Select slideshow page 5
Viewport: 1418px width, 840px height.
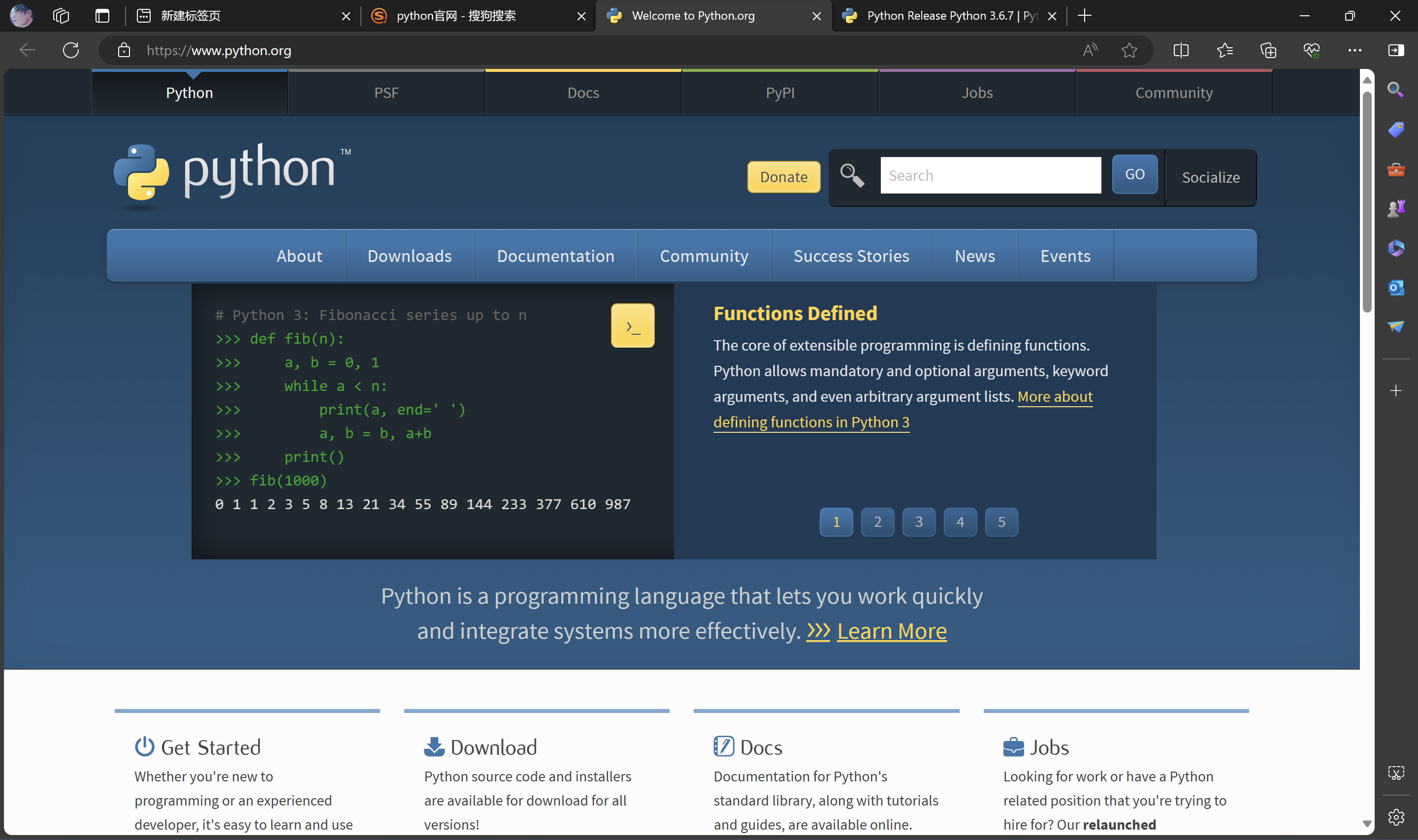(x=1001, y=521)
